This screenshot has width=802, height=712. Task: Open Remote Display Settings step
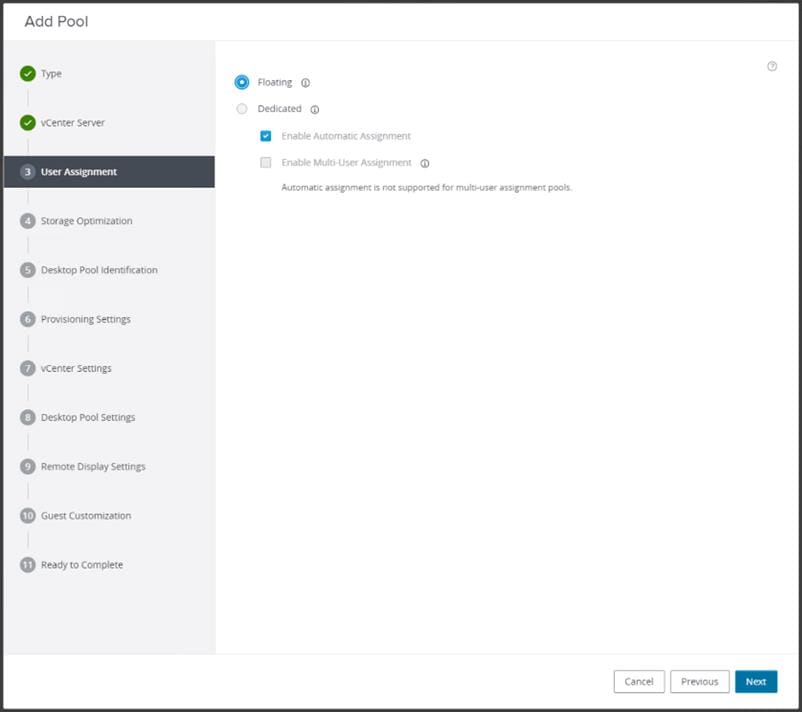pyautogui.click(x=93, y=467)
